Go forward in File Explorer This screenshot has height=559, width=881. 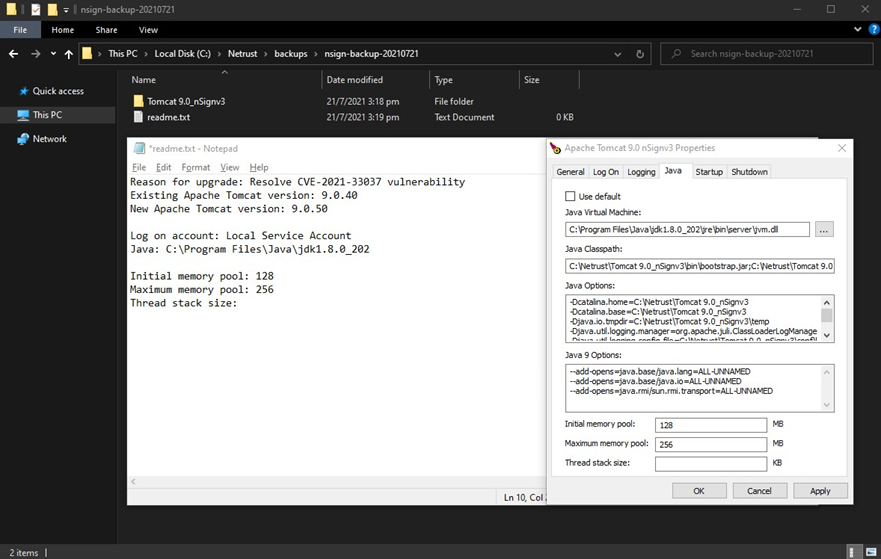(35, 54)
